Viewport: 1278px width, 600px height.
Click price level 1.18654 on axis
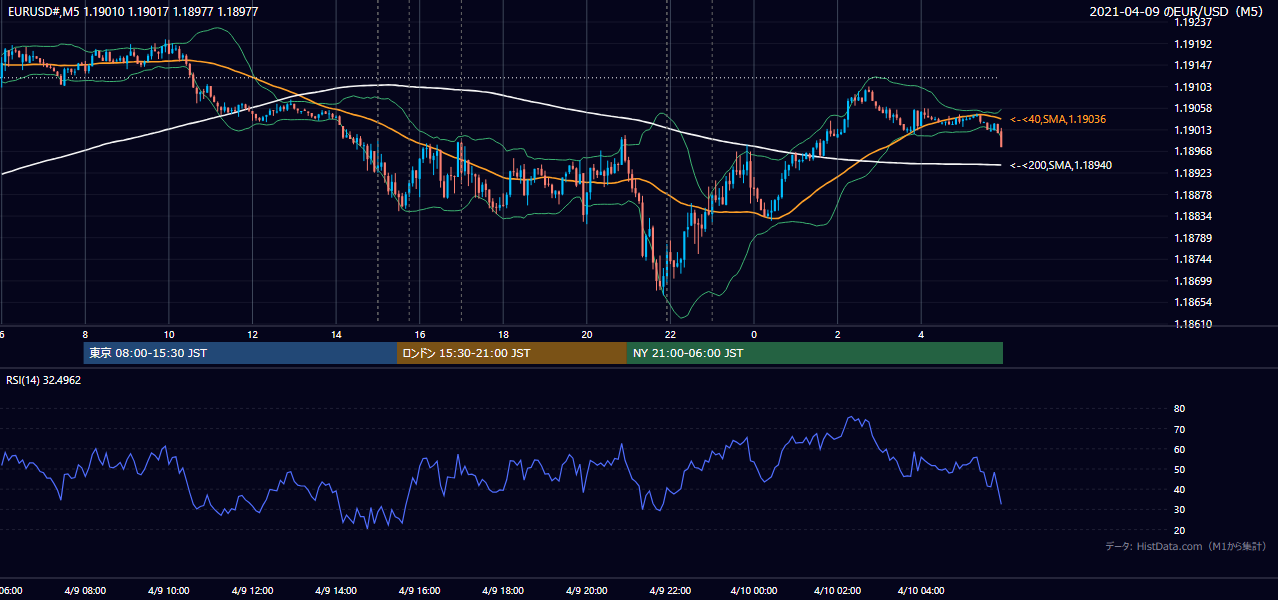pos(1194,302)
